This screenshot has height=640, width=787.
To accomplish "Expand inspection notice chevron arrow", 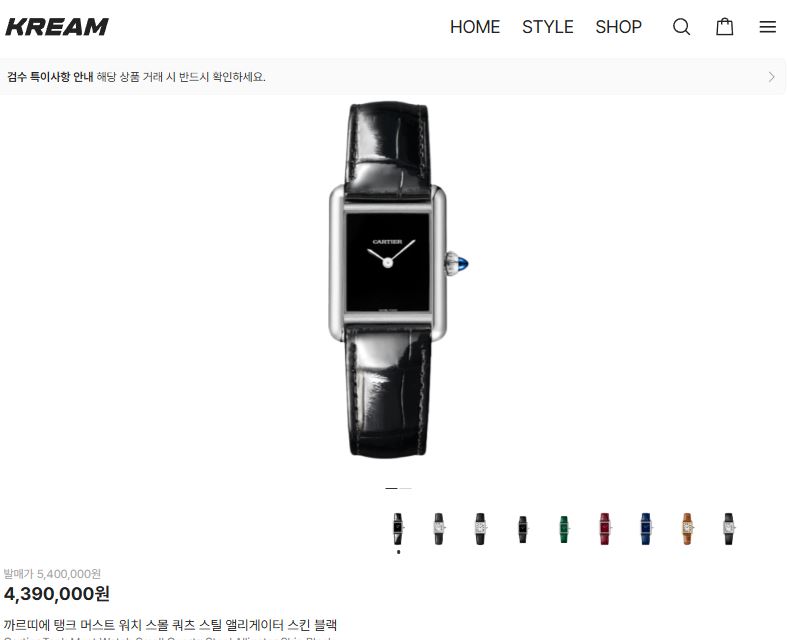I will coord(771,77).
